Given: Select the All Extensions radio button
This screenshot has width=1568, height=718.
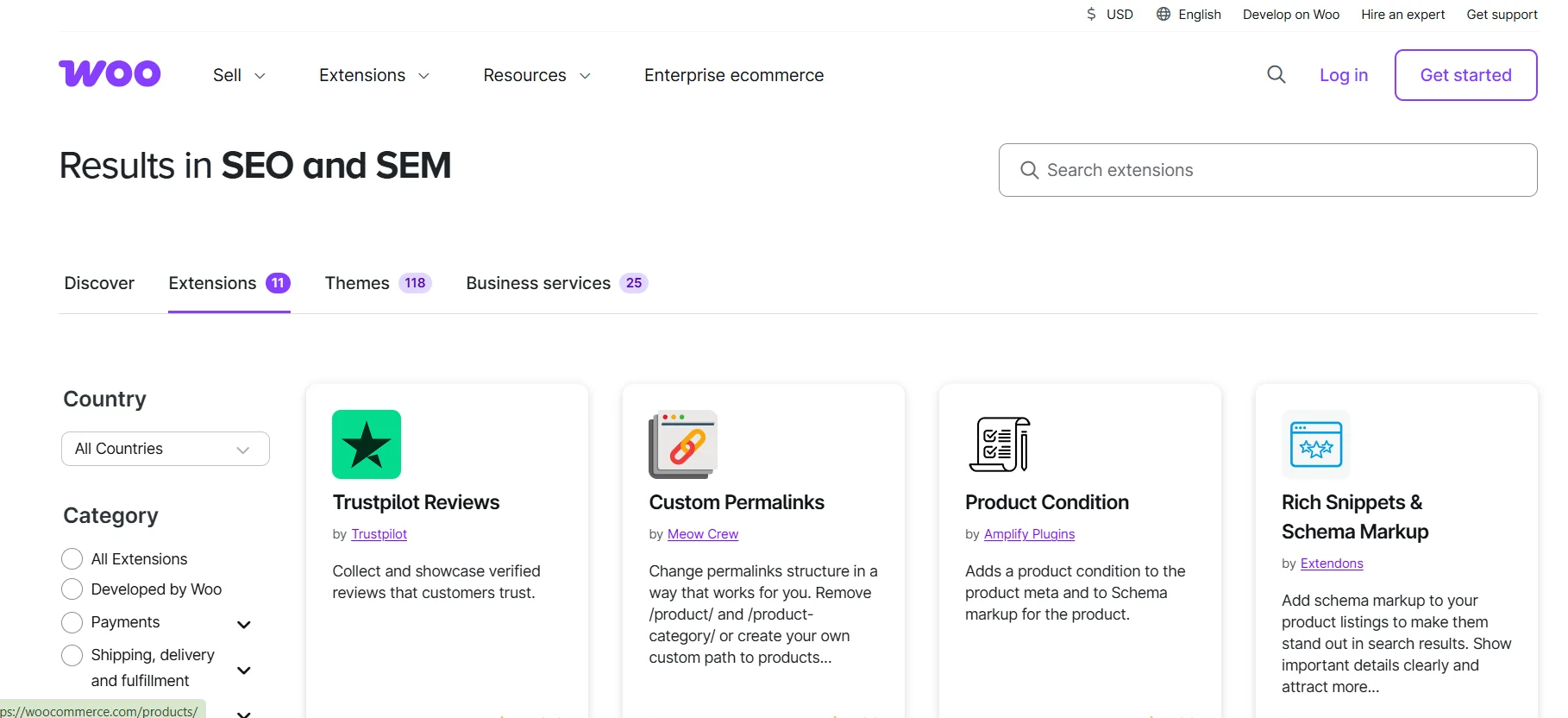Looking at the screenshot, I should coord(72,559).
